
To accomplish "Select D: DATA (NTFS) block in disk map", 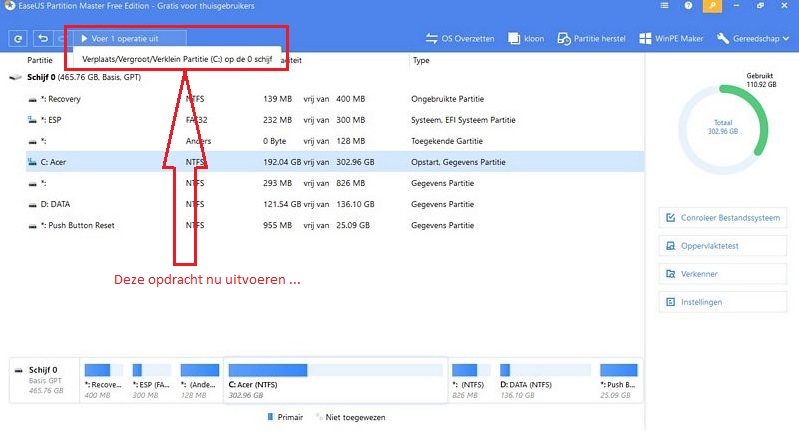I will (545, 381).
